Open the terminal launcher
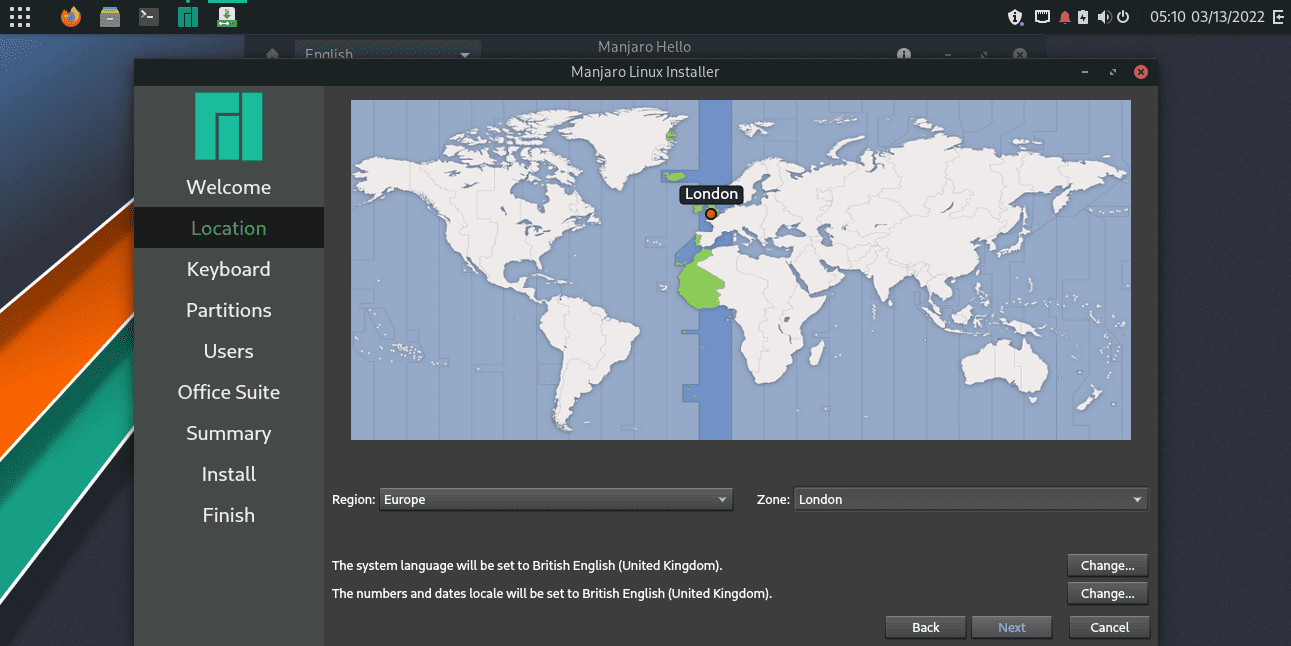This screenshot has height=646, width=1291. (149, 16)
